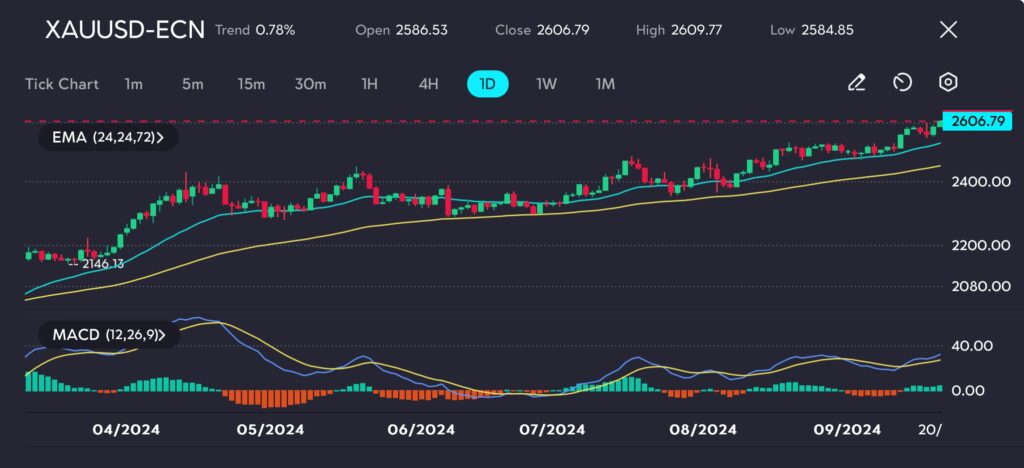Open the indicator gauge icon

tap(902, 83)
